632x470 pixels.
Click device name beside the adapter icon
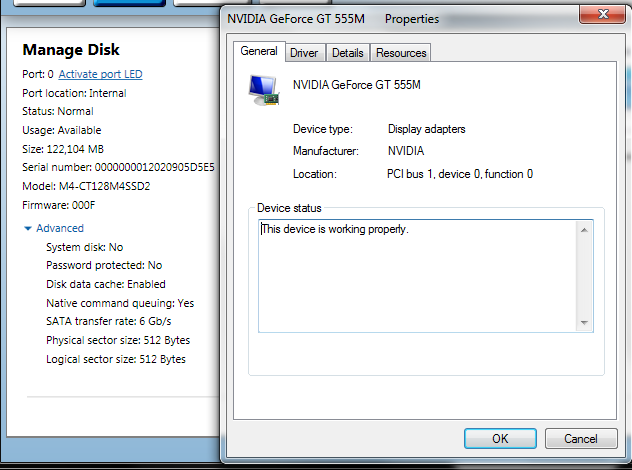coord(357,85)
